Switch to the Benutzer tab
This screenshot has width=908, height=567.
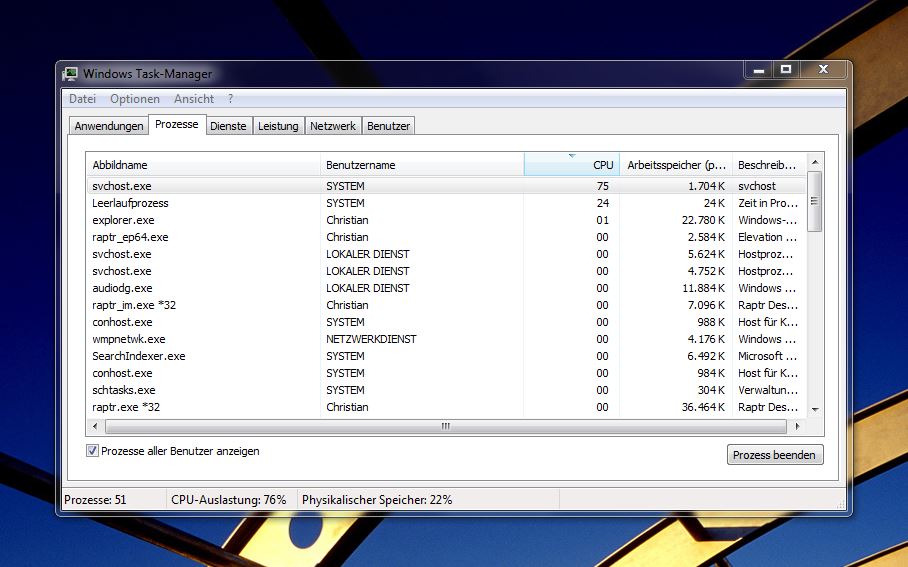[x=389, y=126]
